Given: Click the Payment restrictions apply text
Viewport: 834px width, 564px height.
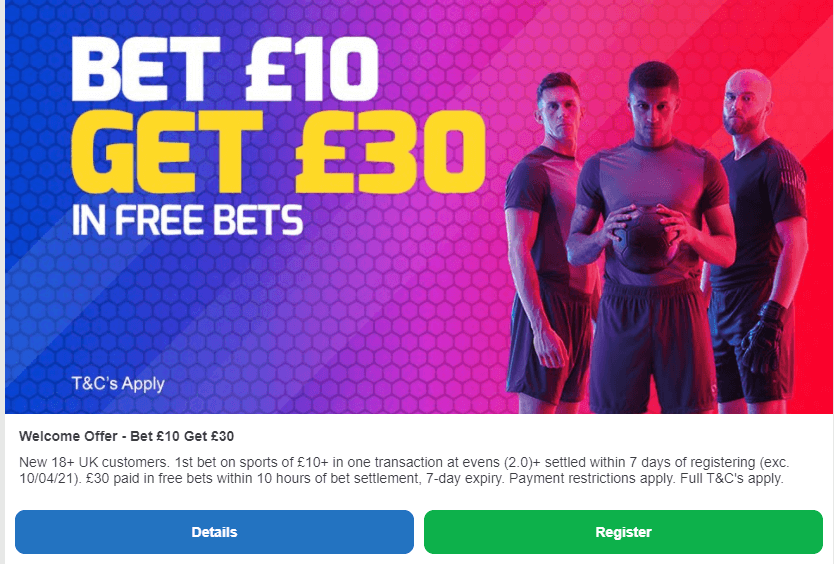Looking at the screenshot, I should pyautogui.click(x=593, y=478).
